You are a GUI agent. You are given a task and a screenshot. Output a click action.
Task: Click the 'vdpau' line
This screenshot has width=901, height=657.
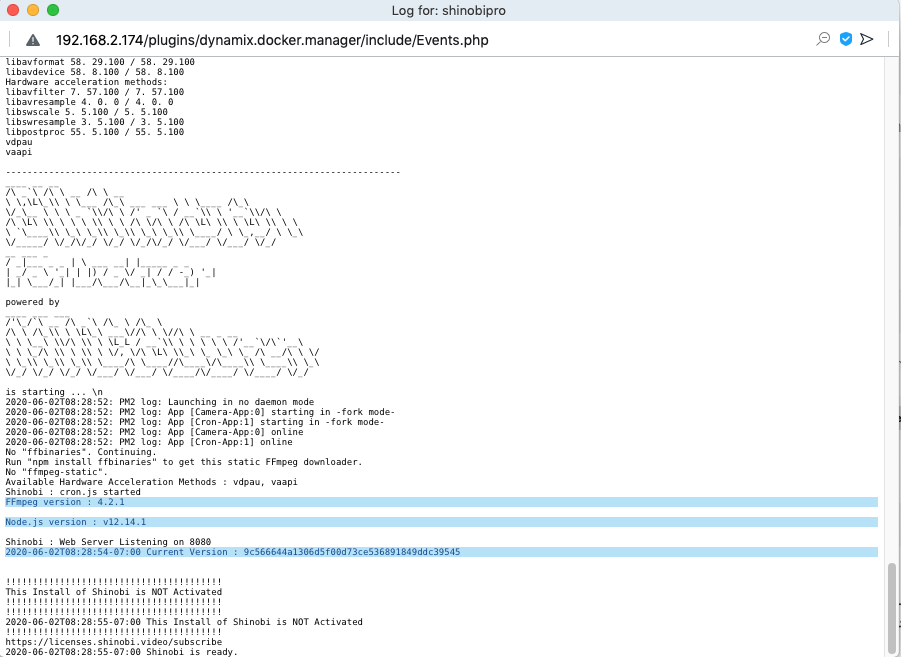(19, 142)
